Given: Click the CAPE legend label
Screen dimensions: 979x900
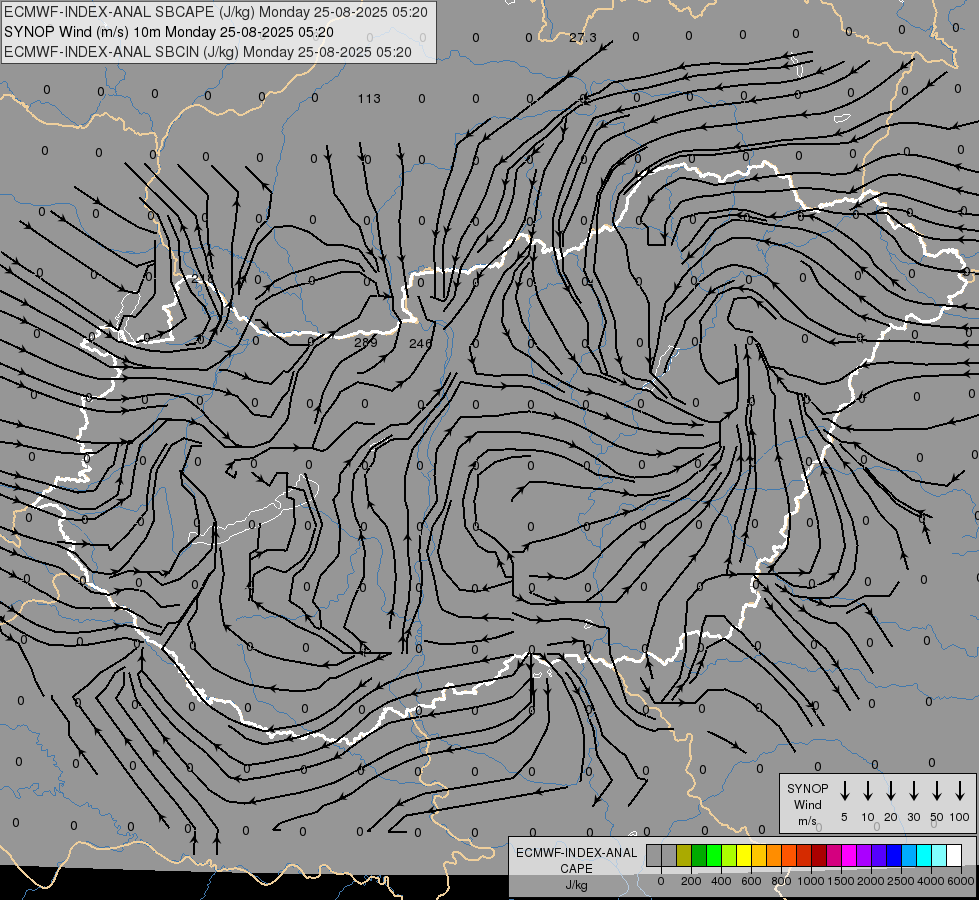Looking at the screenshot, I should click(576, 869).
